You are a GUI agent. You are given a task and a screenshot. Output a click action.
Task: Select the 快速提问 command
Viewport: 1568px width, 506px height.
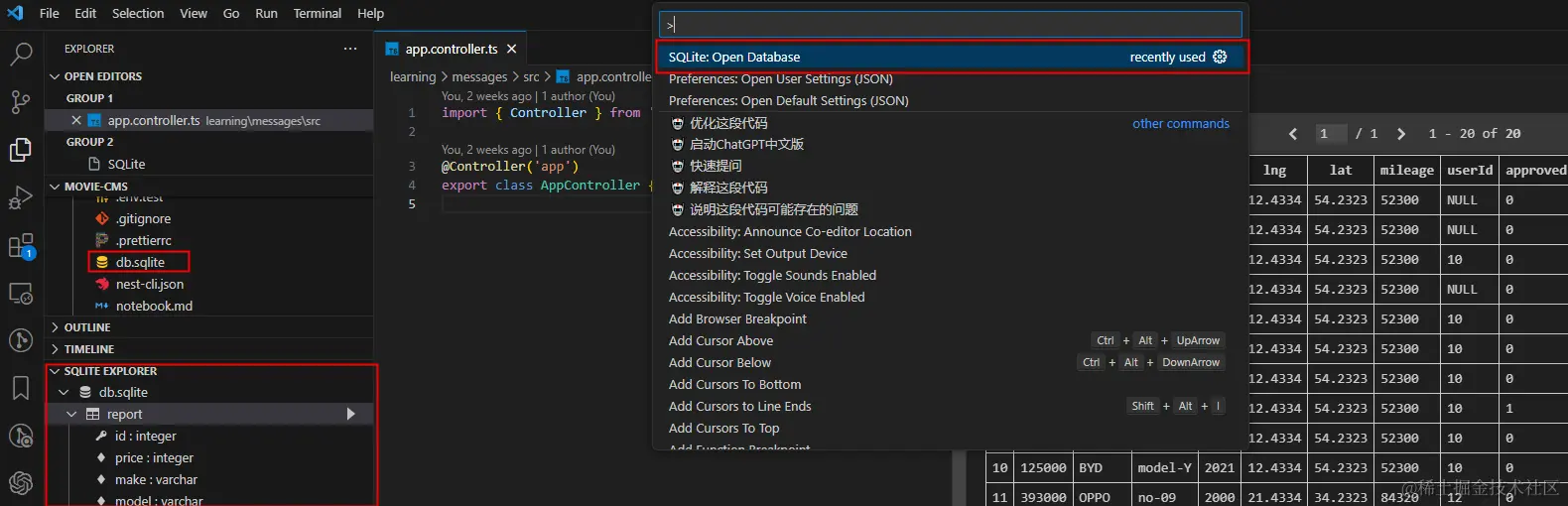click(951, 166)
